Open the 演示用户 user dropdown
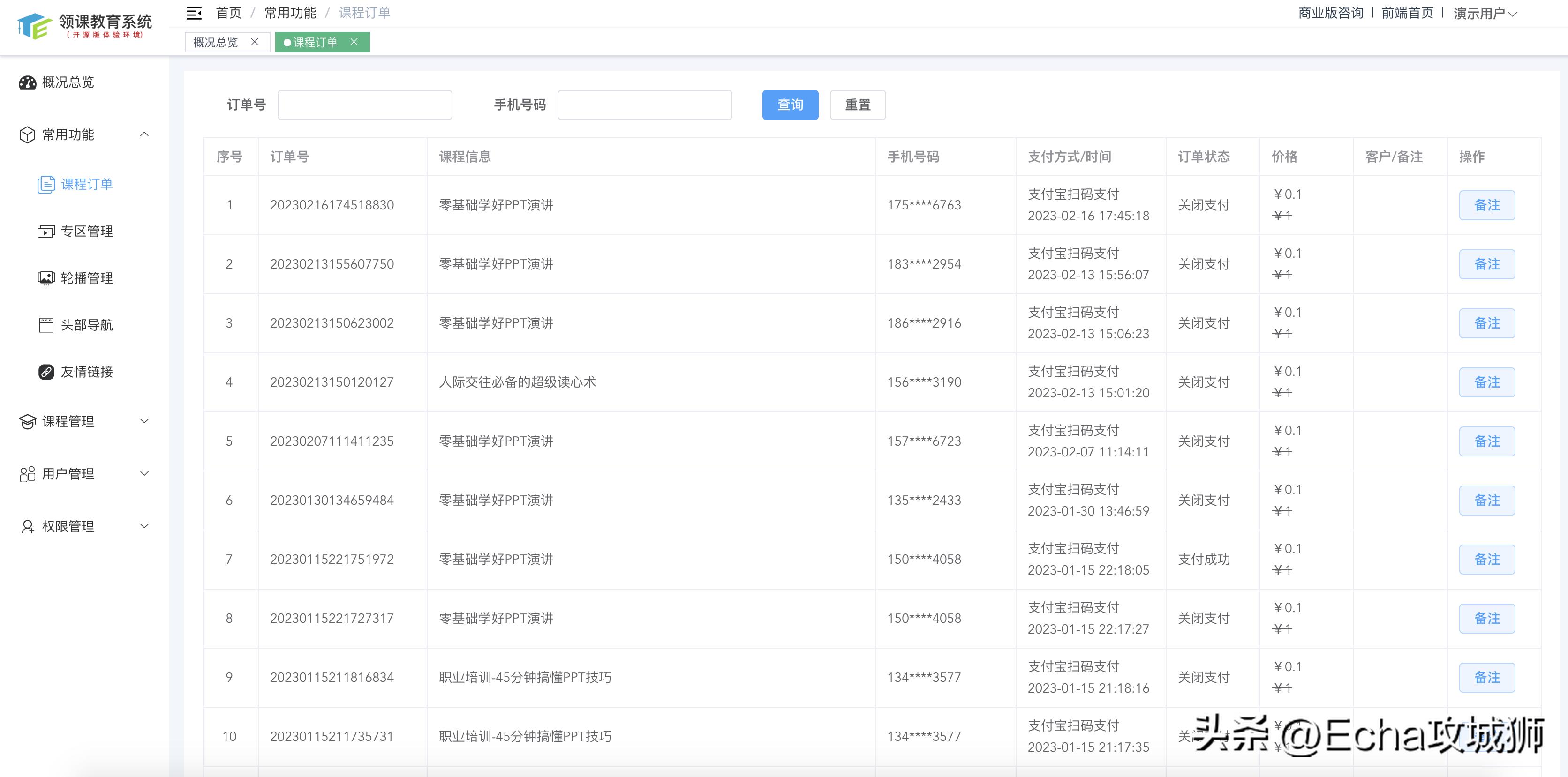The image size is (1568, 777). point(1484,13)
